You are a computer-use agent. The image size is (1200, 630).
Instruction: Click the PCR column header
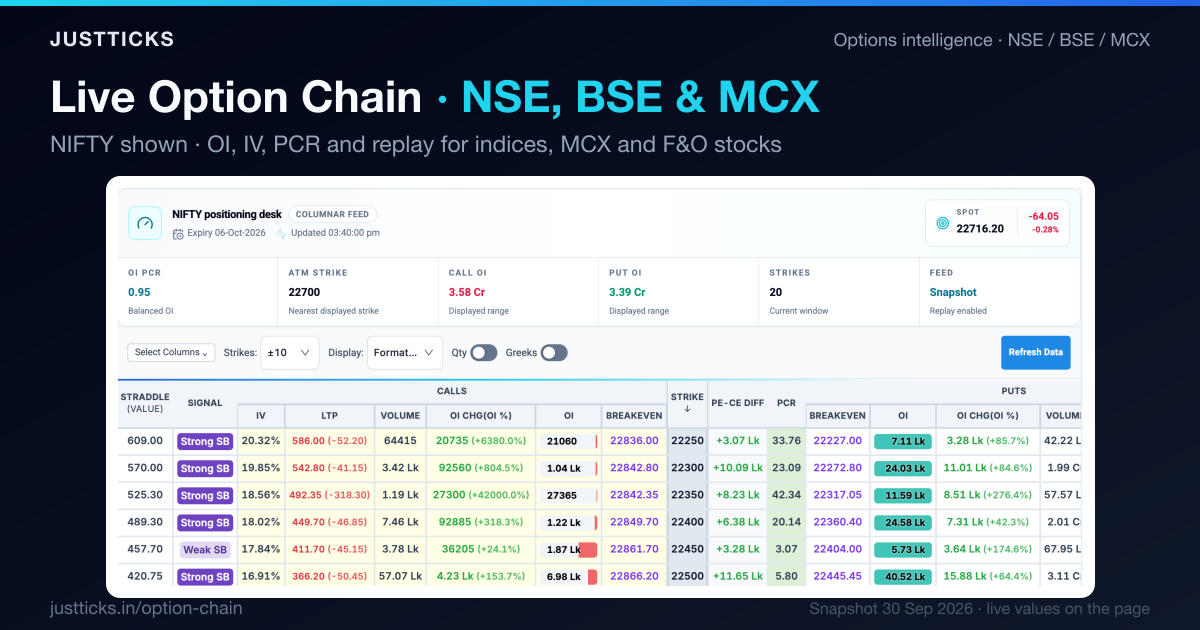[x=787, y=402]
